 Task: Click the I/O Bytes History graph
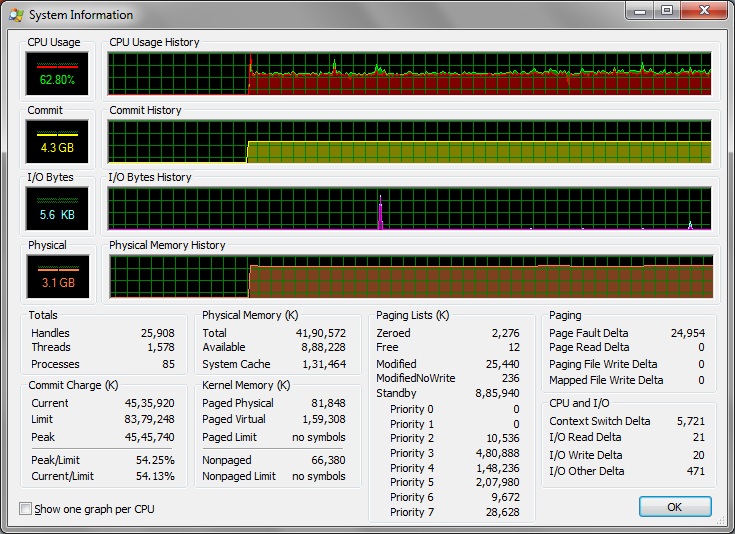pos(409,209)
